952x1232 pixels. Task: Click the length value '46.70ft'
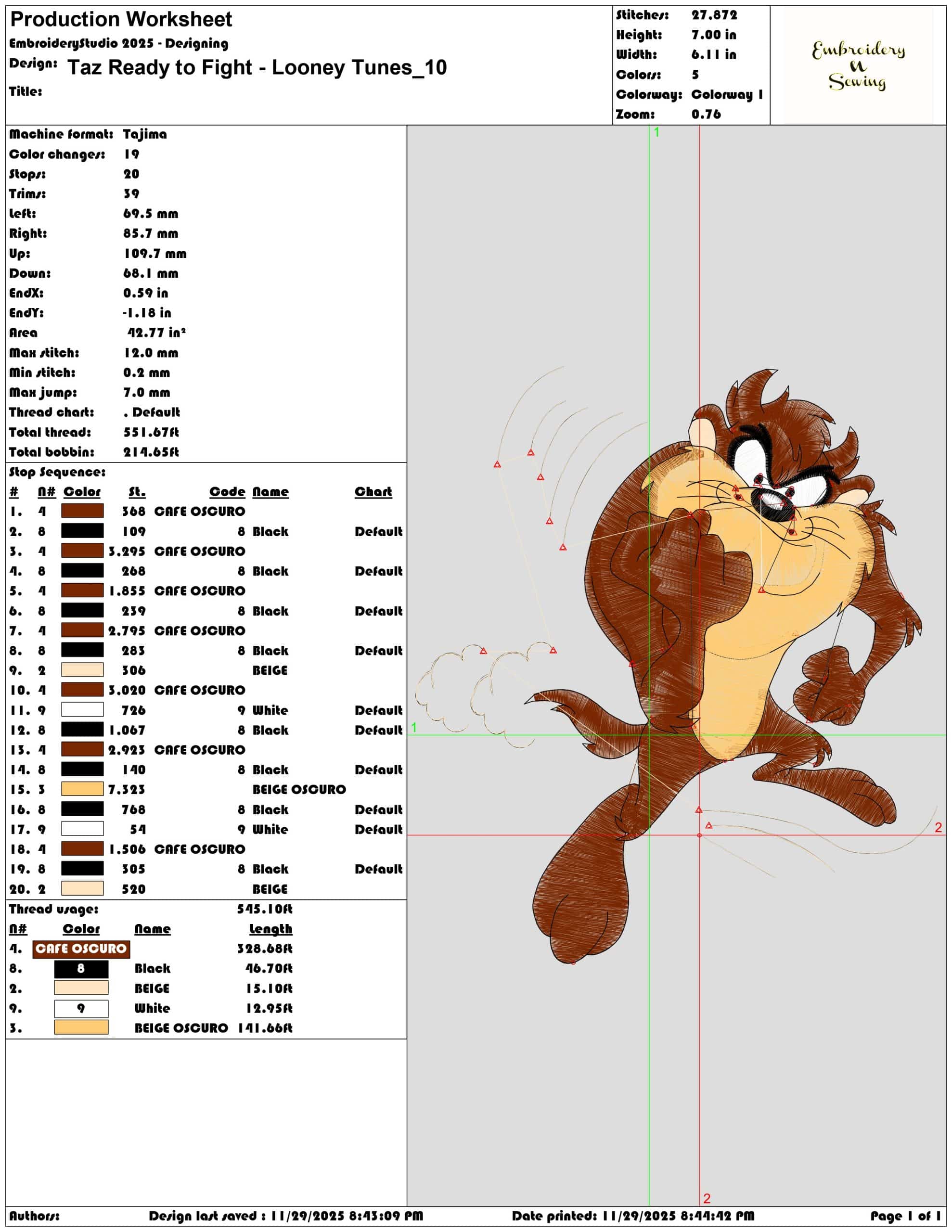pos(269,969)
